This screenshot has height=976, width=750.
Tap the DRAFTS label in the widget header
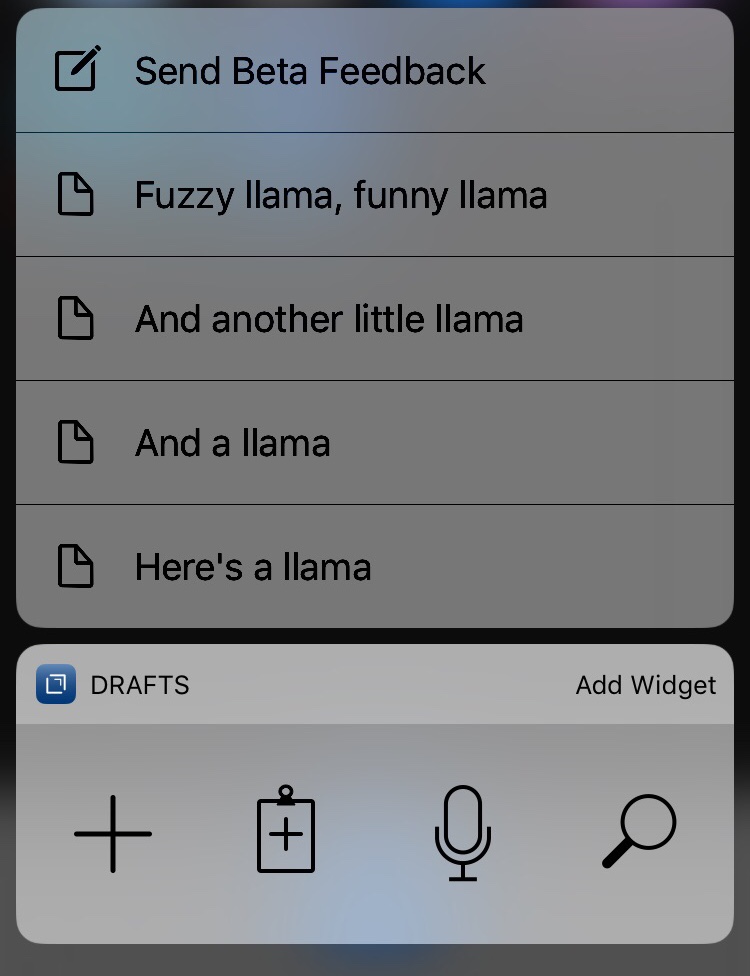[139, 685]
